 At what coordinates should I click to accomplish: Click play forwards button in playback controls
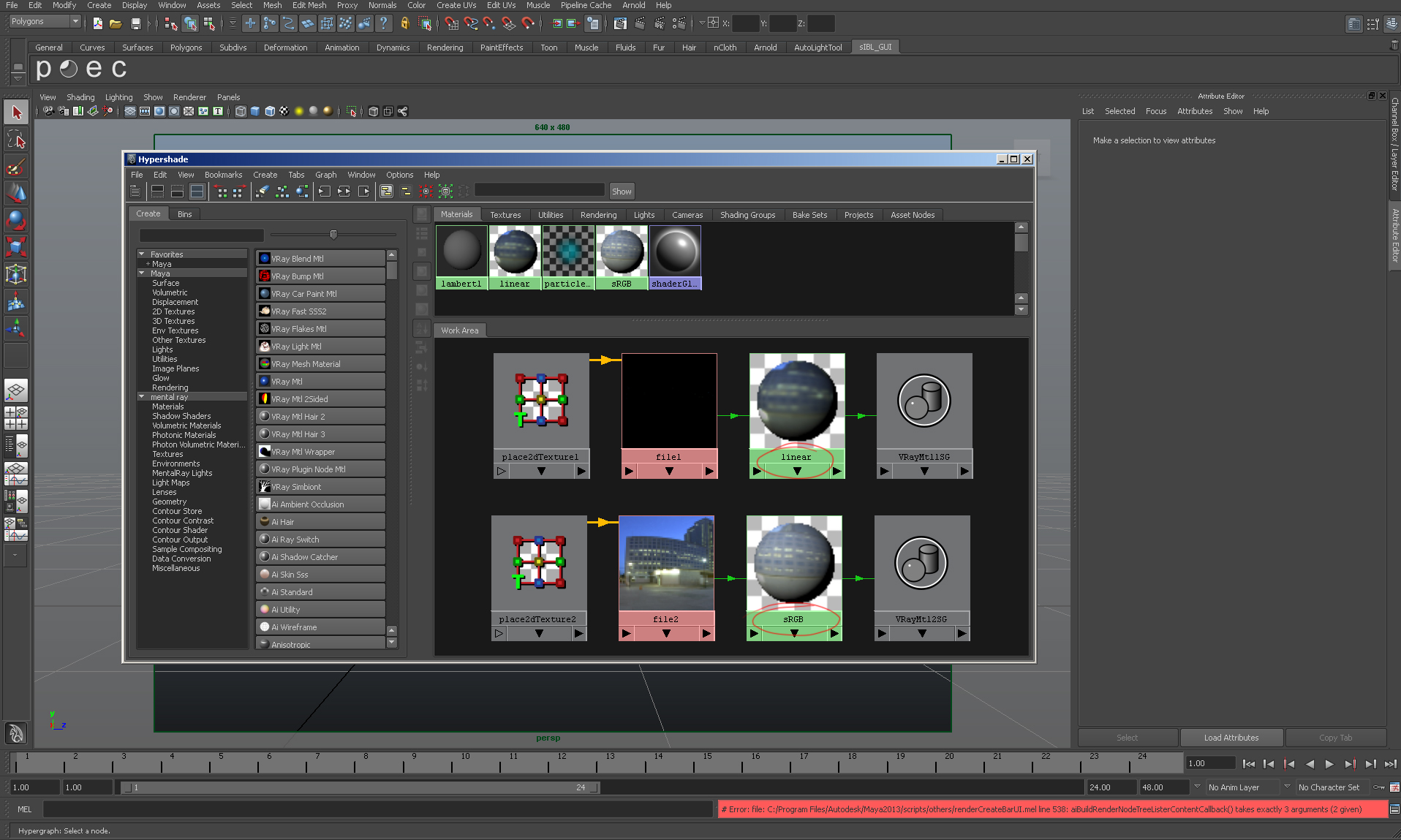point(1329,764)
